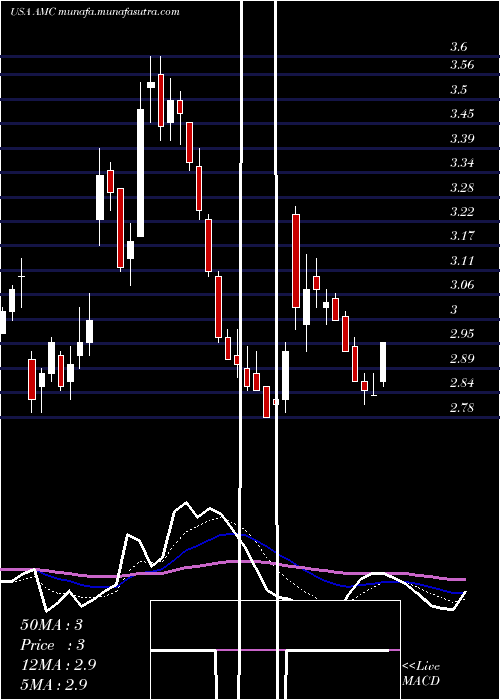Click the 3.22 price axis label
Viewport: 500px width, 700px height.
pos(461,211)
